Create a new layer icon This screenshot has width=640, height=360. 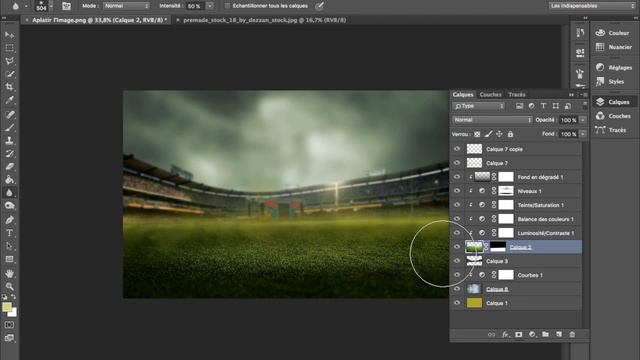pos(559,334)
